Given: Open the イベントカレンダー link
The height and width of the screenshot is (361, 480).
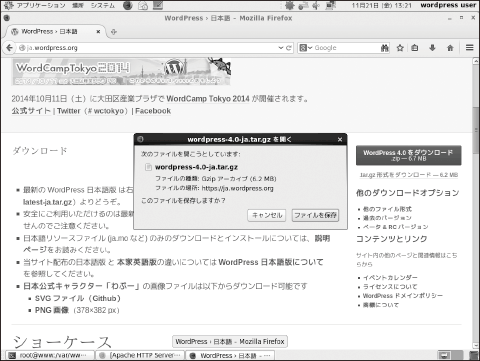Looking at the screenshot, I should pos(390,277).
